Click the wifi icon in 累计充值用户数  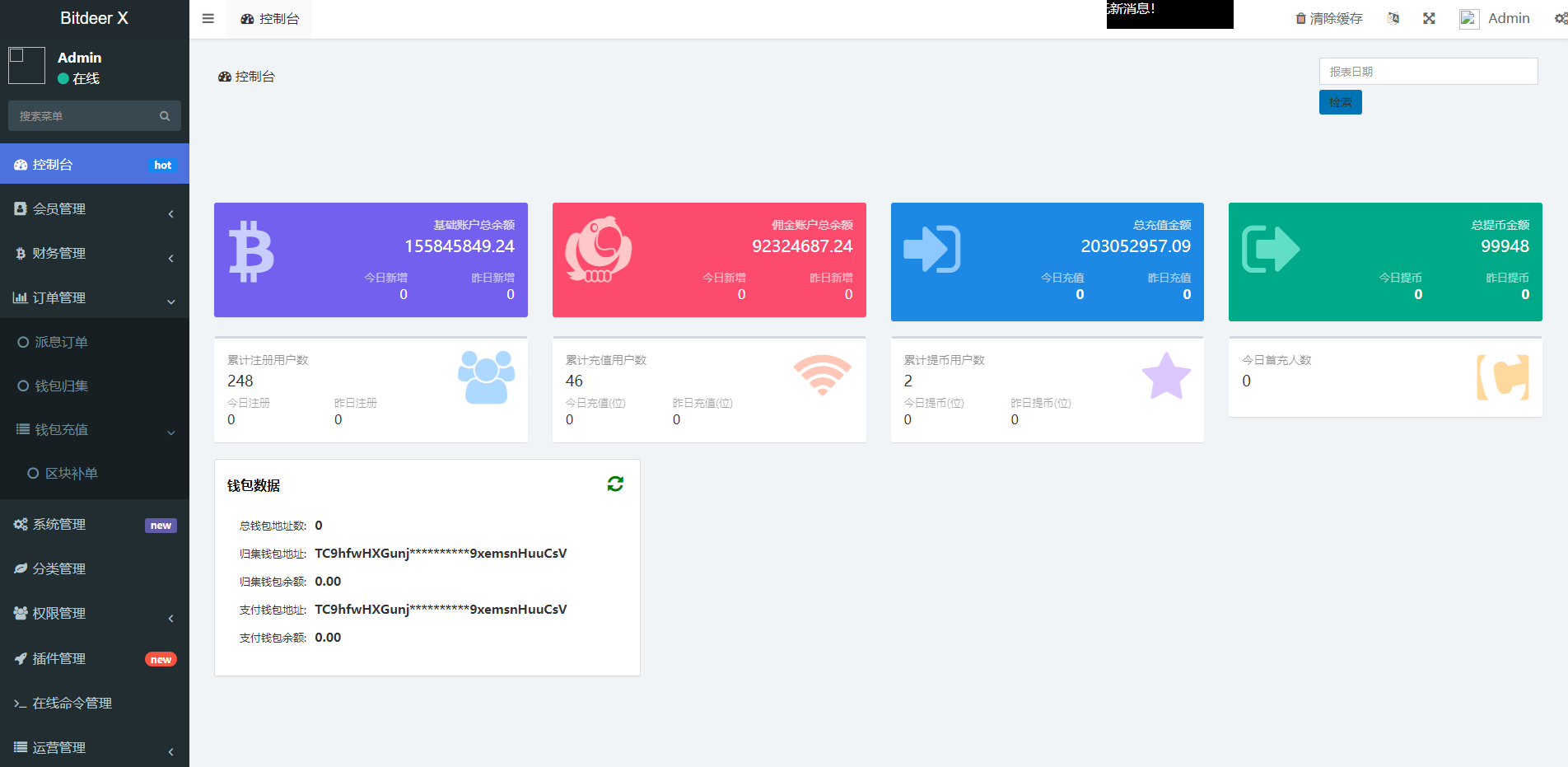click(x=823, y=375)
